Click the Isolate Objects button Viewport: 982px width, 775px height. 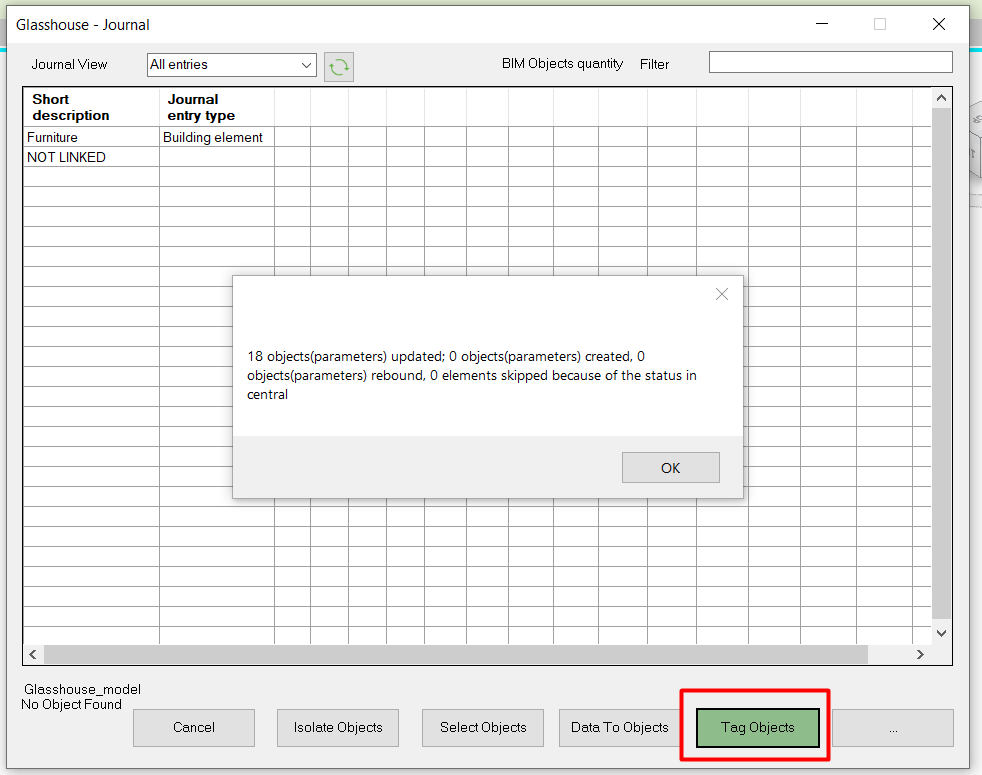(338, 727)
